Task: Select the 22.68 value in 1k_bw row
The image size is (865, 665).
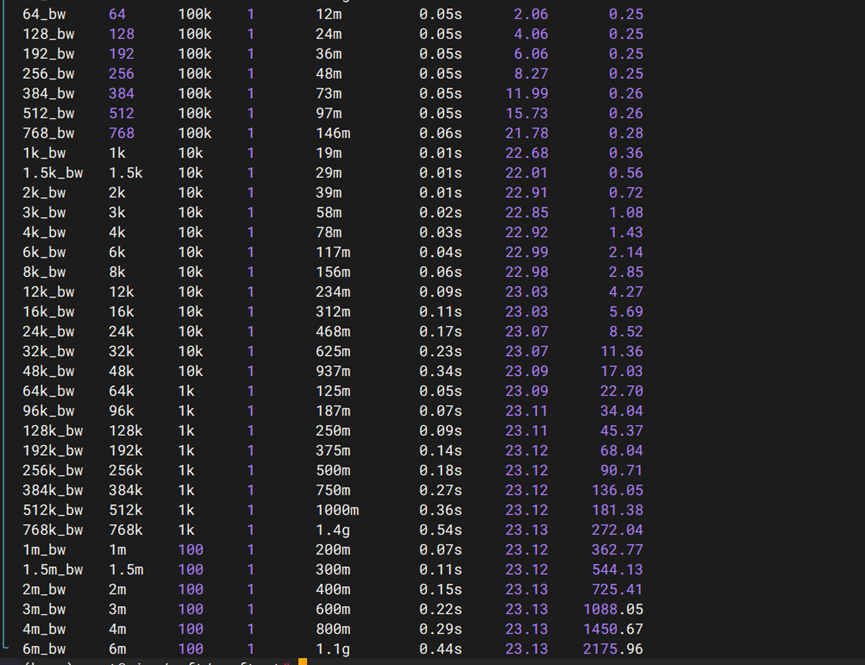Action: 526,153
